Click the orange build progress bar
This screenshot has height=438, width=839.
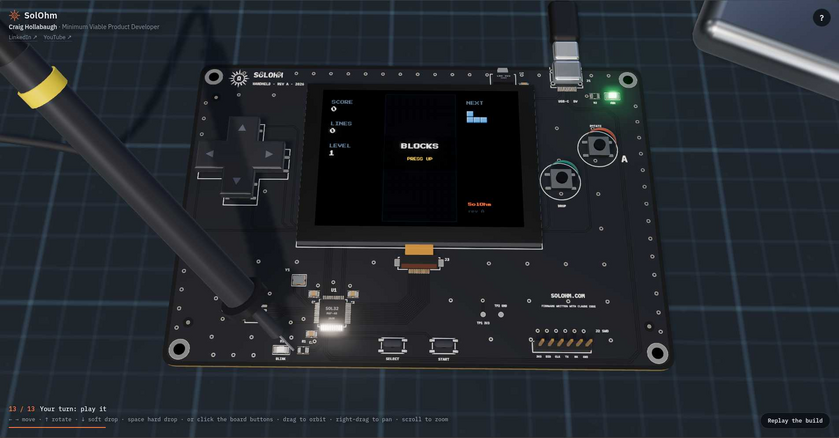[57, 427]
